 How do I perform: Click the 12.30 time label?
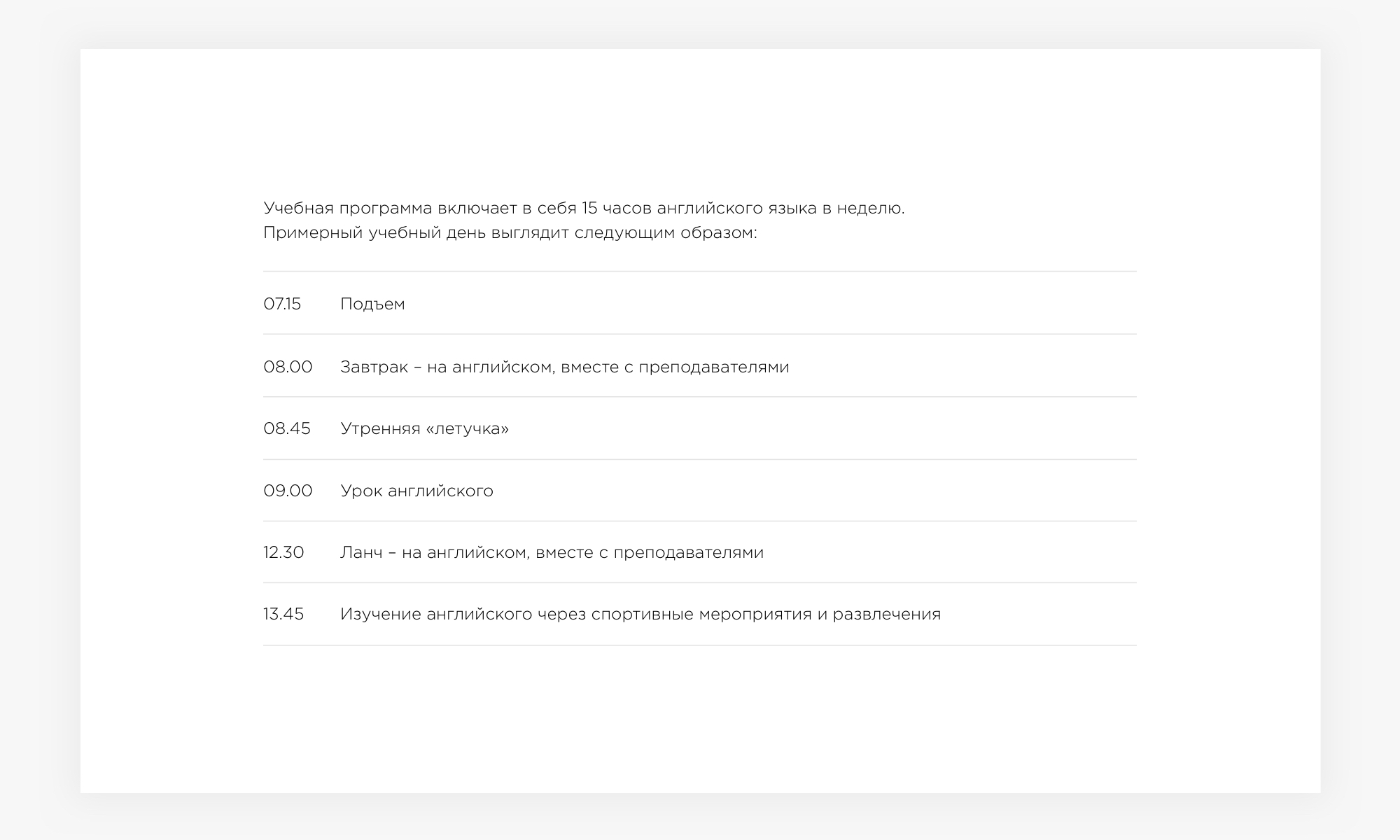click(x=283, y=552)
